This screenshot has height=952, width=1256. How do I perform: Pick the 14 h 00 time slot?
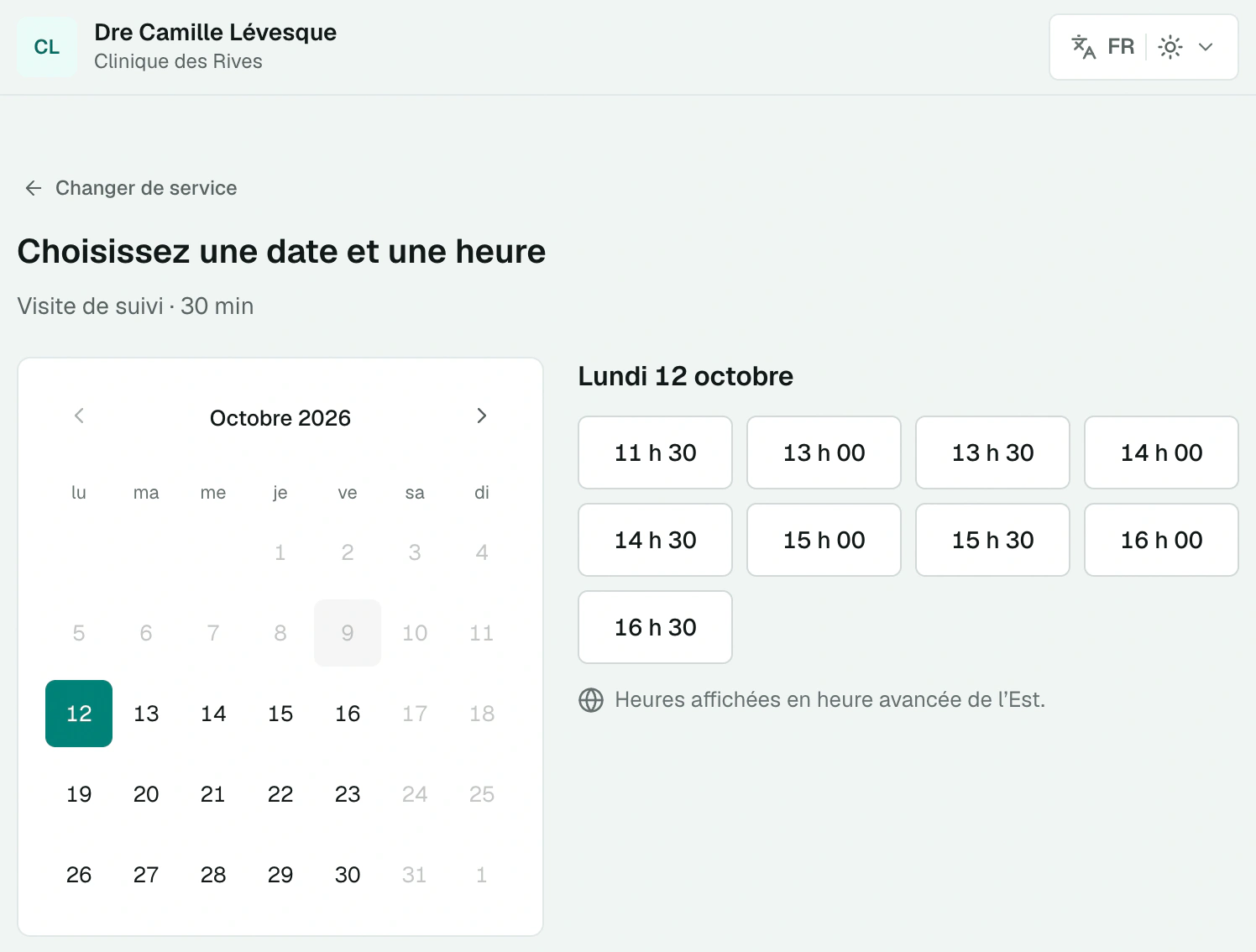[x=1161, y=452]
